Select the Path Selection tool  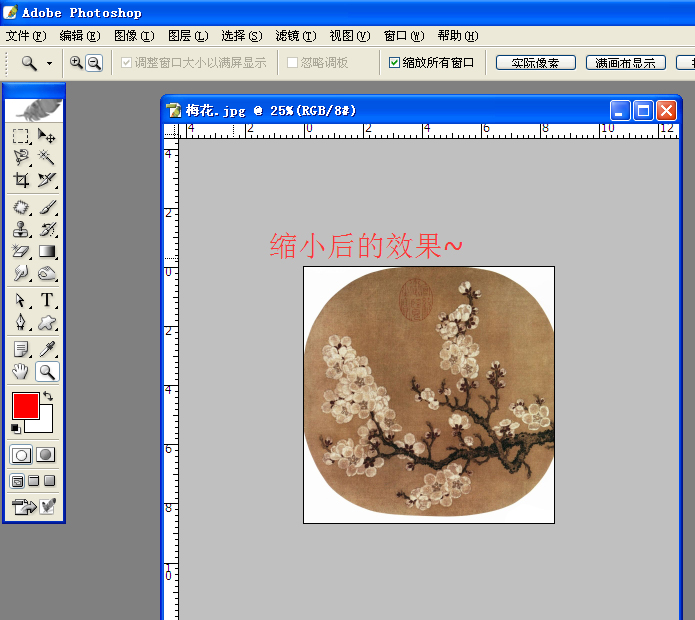[20, 300]
